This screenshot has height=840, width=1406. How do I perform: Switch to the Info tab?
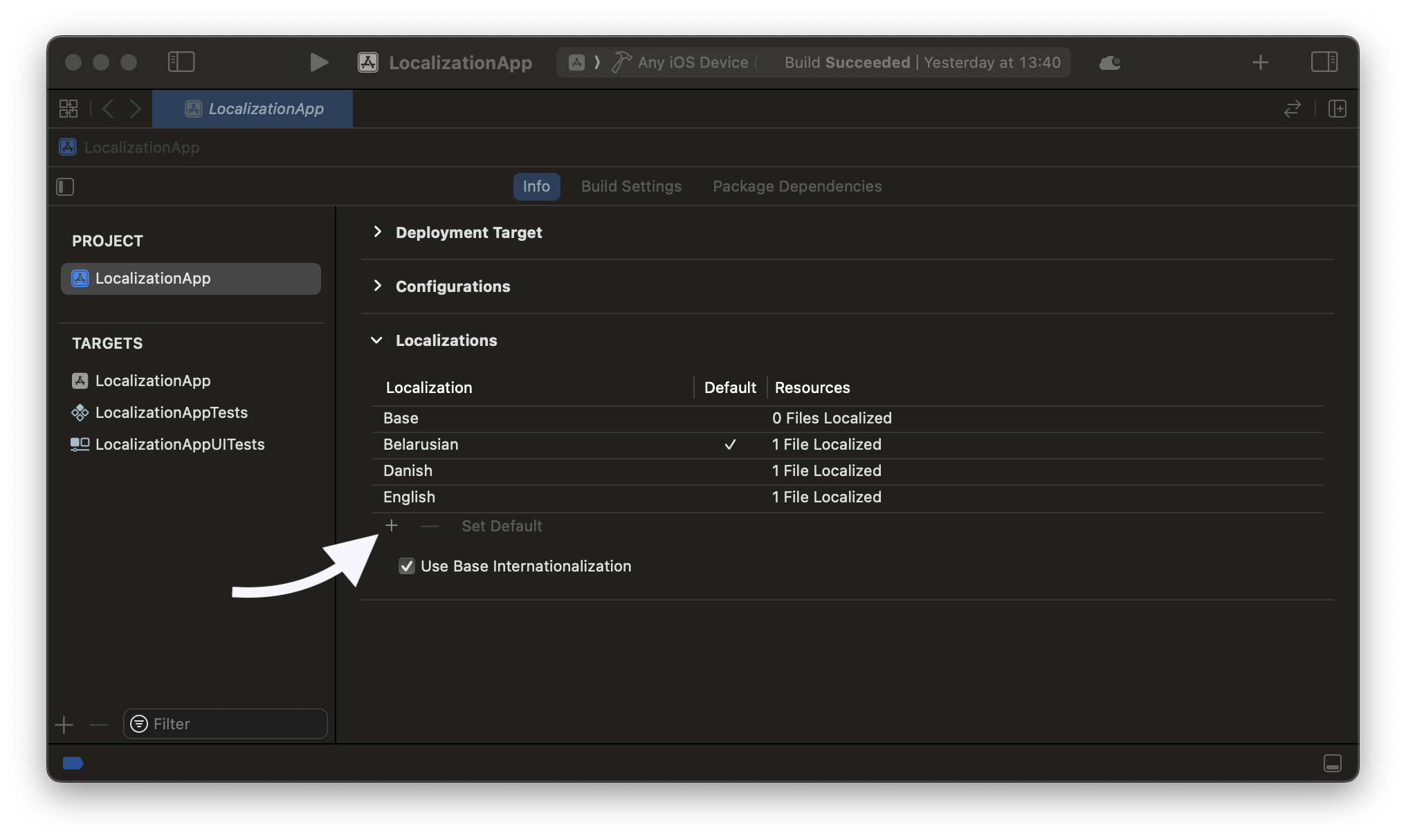point(536,186)
